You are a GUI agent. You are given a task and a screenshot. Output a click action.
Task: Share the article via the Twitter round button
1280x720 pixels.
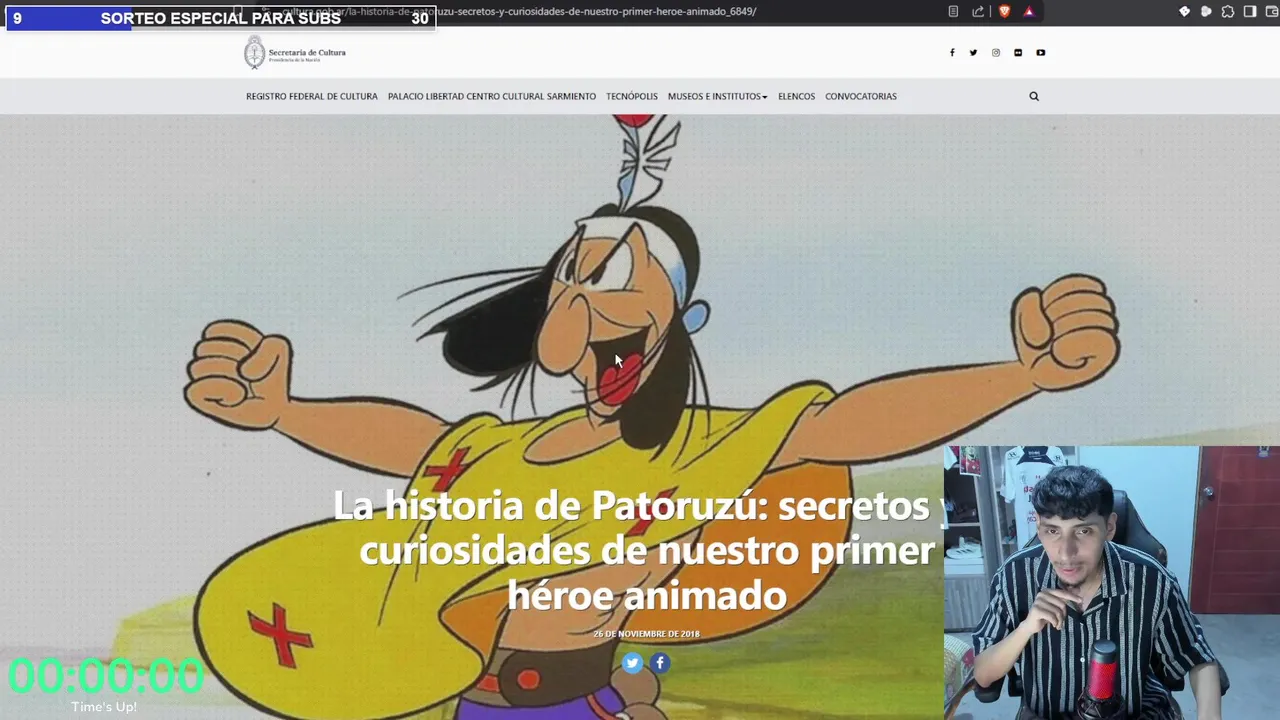tap(632, 662)
